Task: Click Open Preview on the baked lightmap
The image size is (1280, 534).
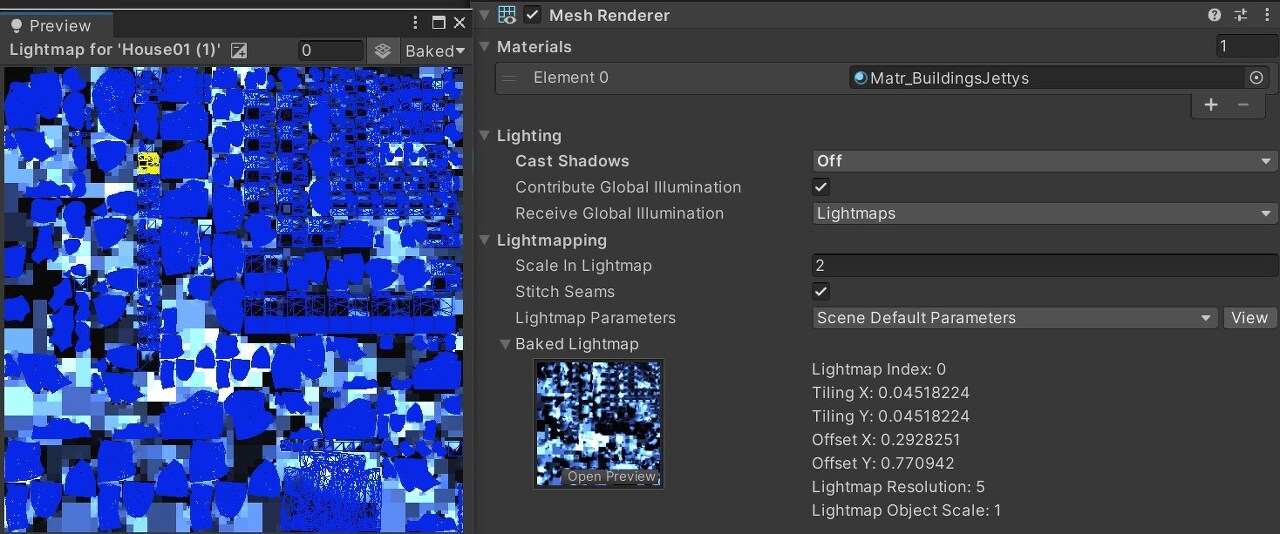Action: point(612,476)
